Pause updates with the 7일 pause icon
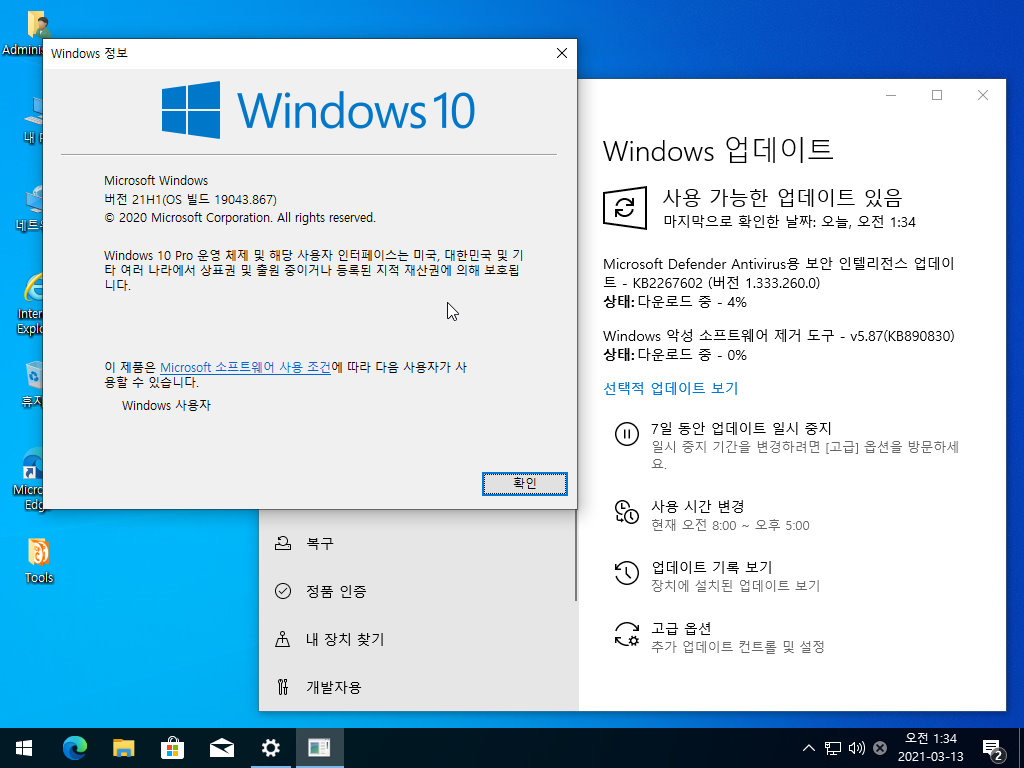 point(626,434)
